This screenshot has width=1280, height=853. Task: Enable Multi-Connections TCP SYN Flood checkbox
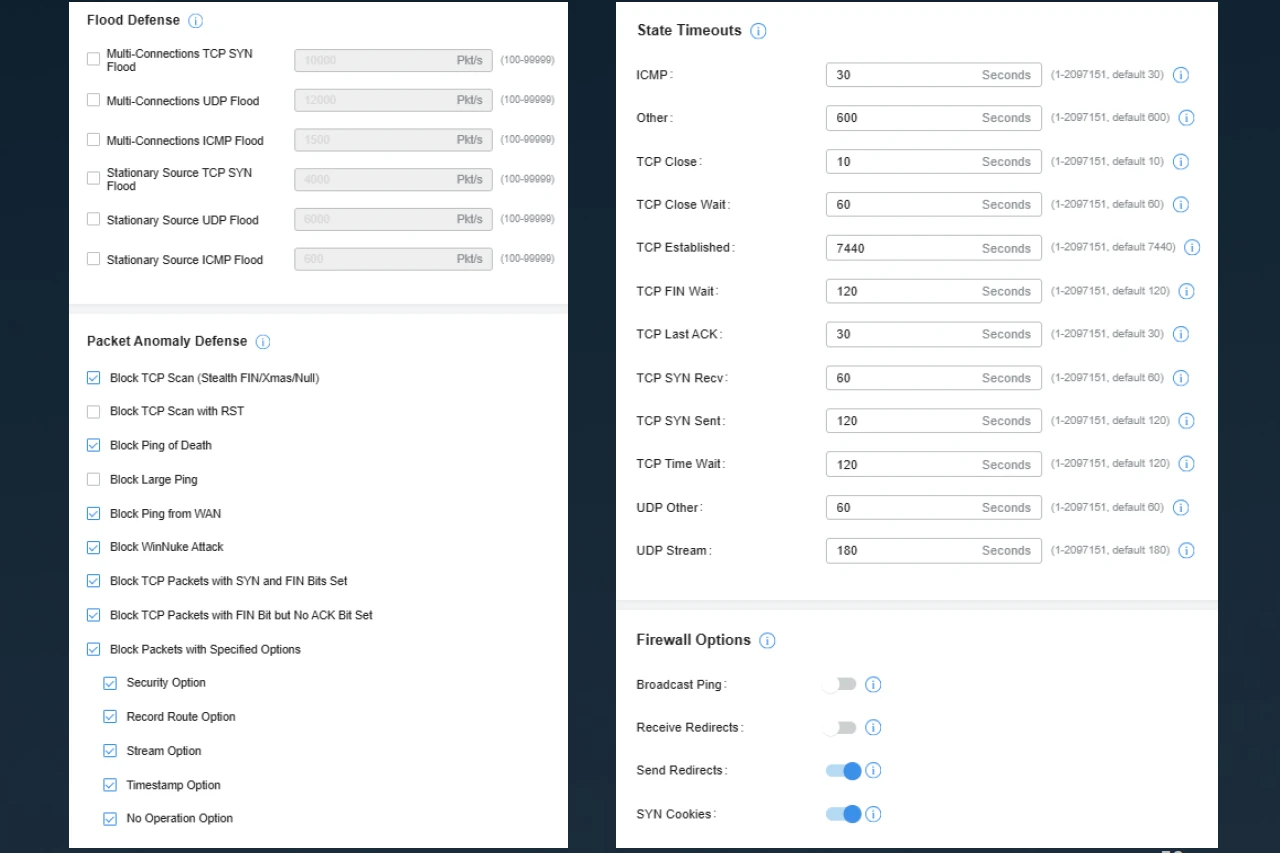coord(94,59)
